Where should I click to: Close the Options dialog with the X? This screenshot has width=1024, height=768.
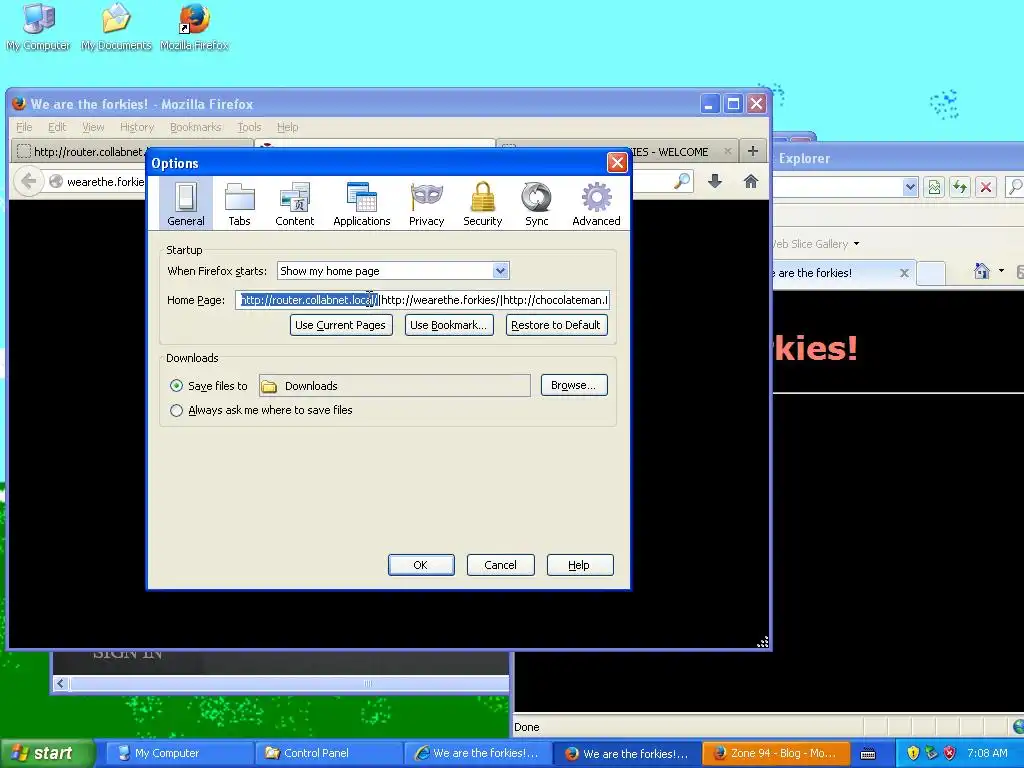617,163
